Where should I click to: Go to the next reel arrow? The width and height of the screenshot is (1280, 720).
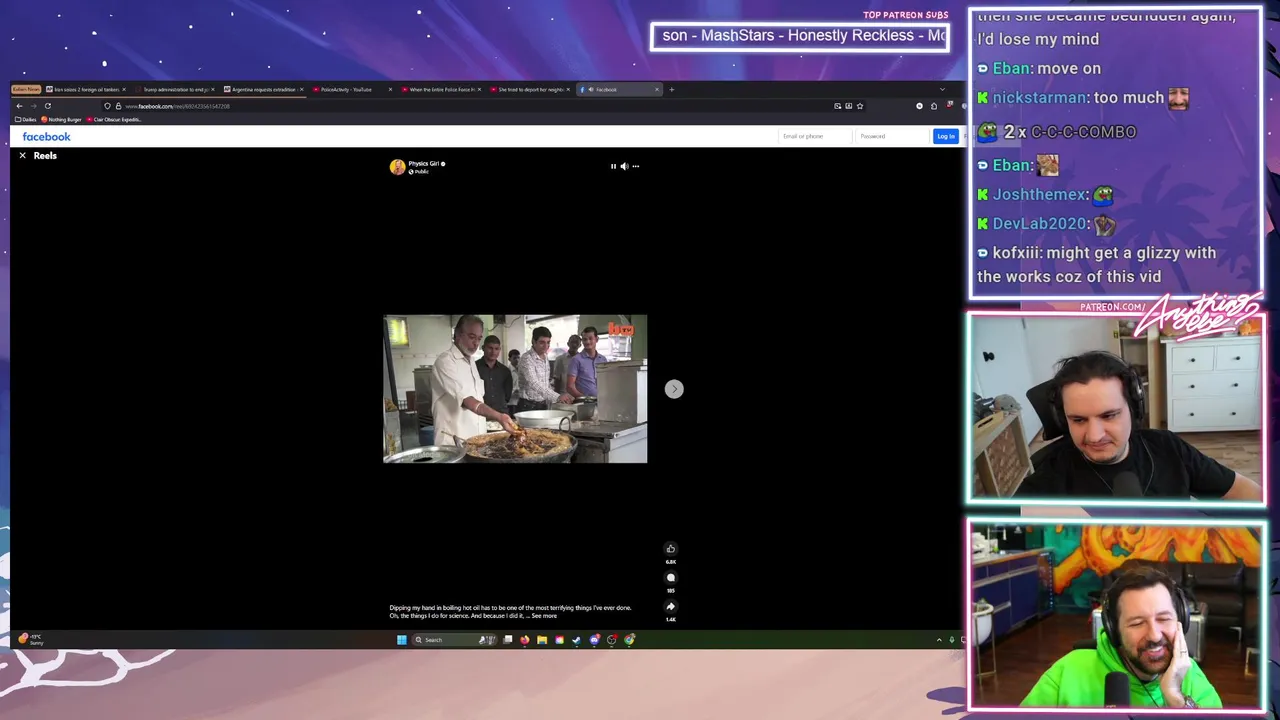[674, 389]
